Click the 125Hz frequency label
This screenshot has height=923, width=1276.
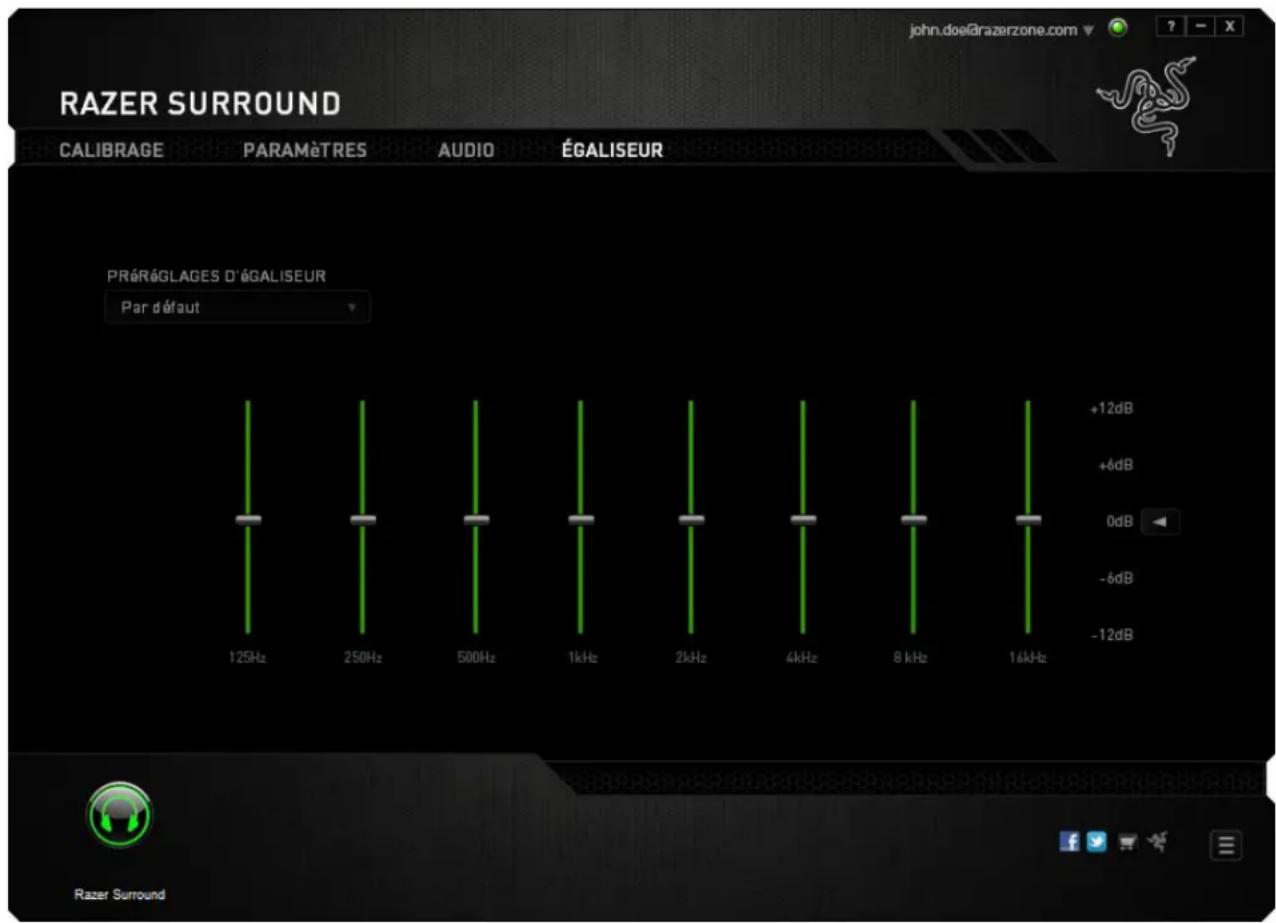(x=247, y=658)
